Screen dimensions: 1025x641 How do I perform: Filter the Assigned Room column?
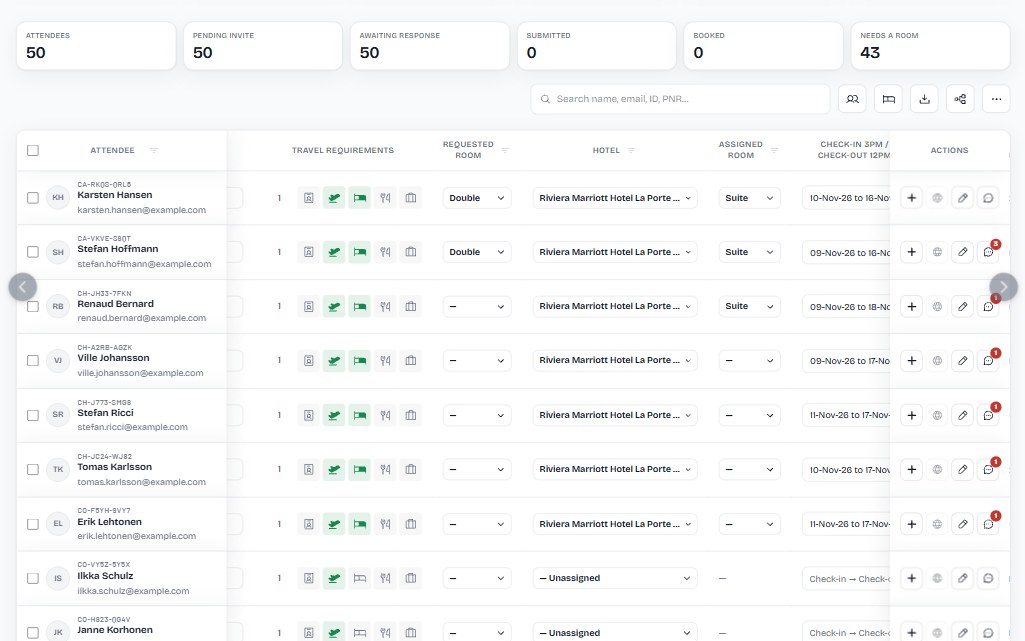tap(774, 150)
